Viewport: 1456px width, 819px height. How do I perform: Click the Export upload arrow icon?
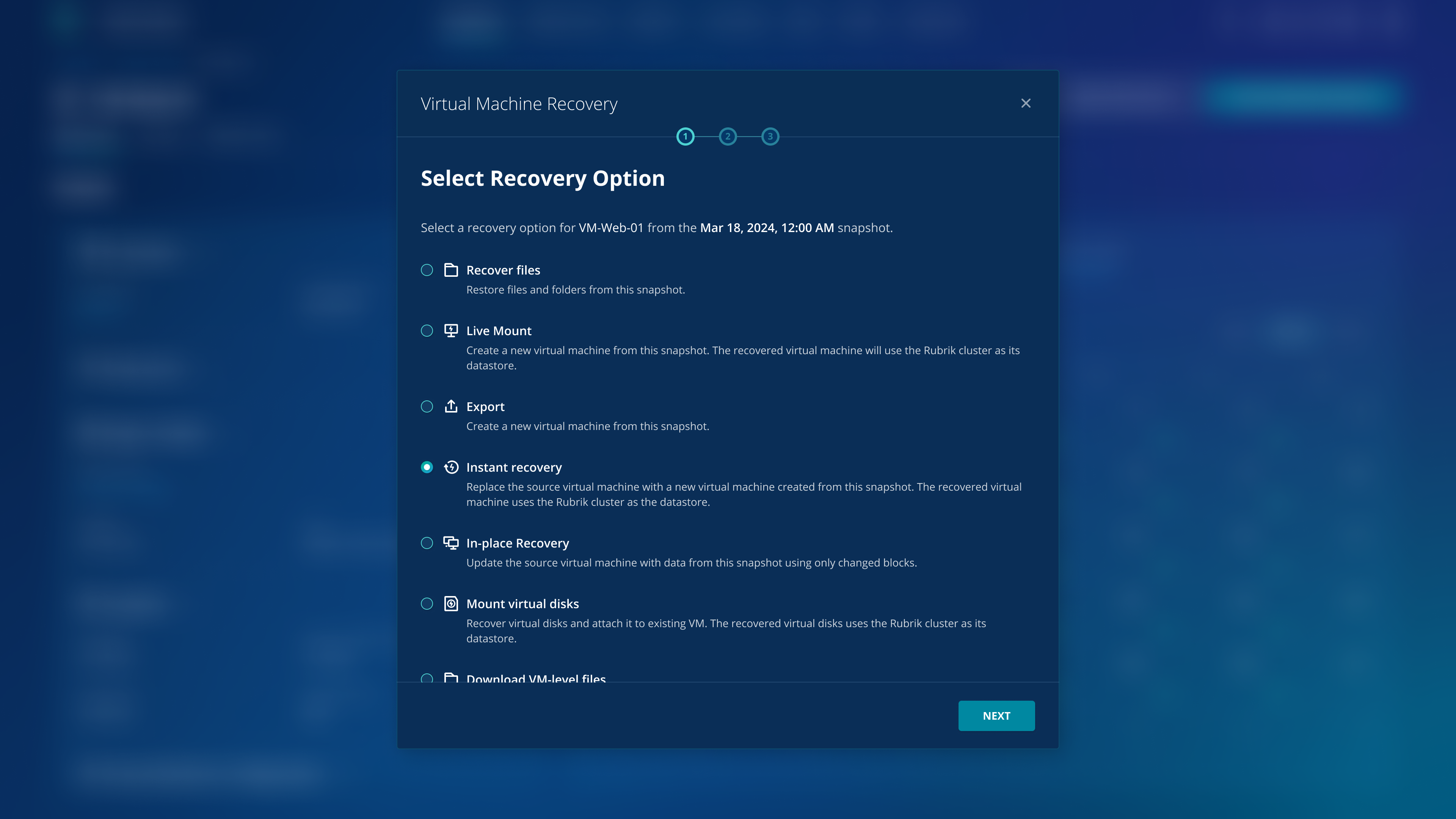(x=450, y=406)
